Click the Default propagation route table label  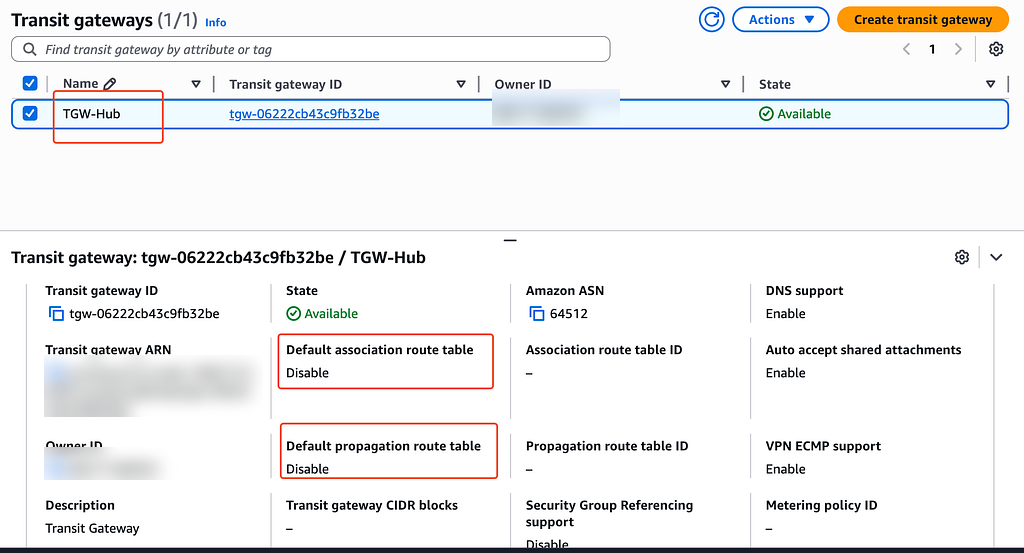click(x=383, y=446)
